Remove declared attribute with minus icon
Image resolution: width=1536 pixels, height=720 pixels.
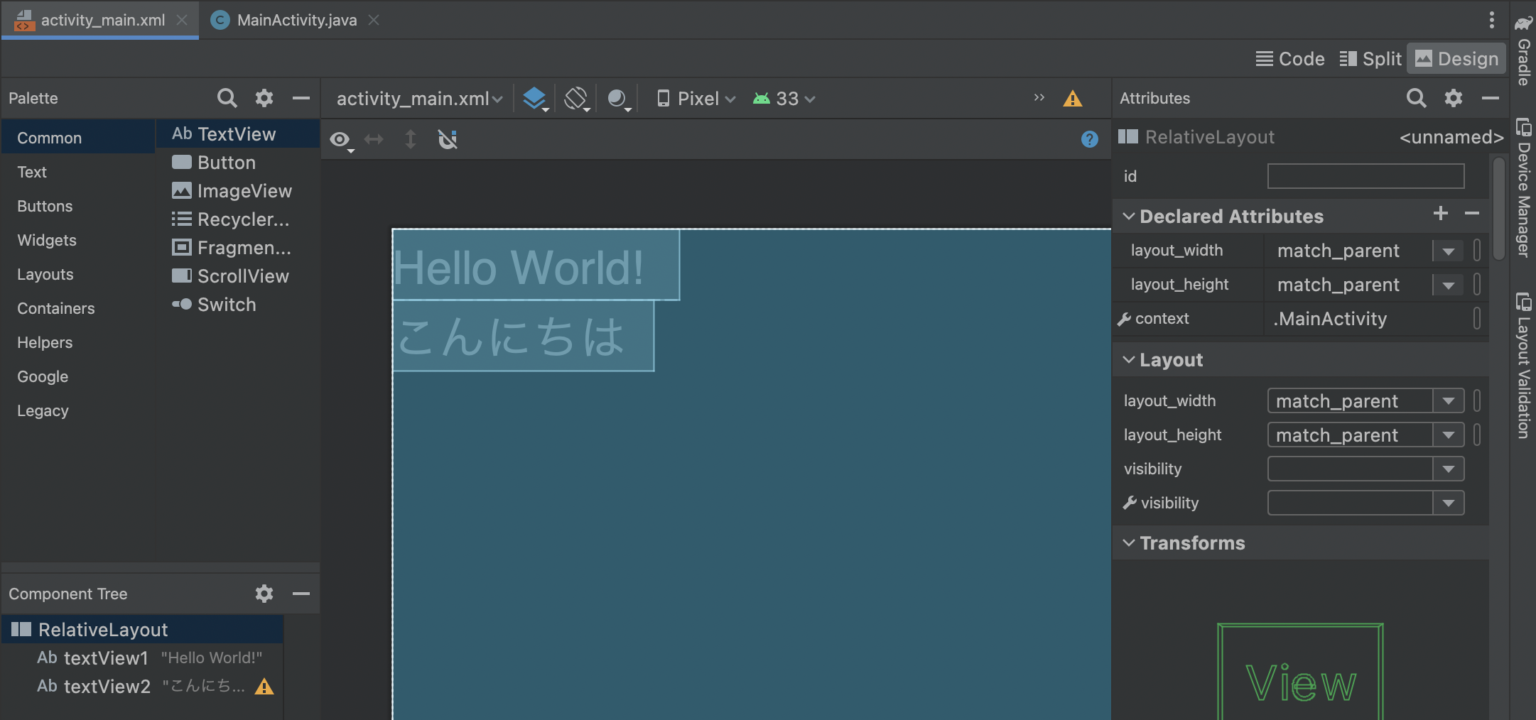[1472, 213]
